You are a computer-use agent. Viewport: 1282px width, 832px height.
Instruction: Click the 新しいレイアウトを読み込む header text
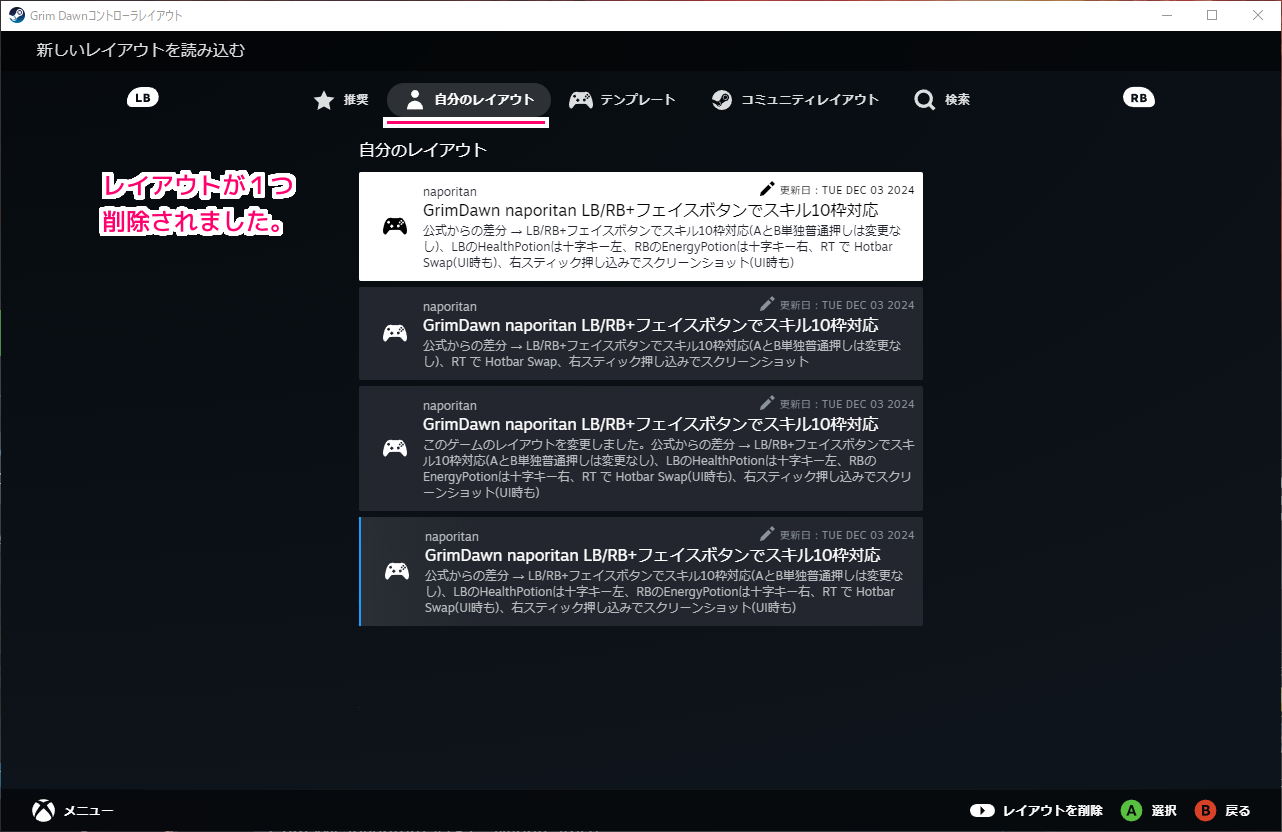[141, 50]
